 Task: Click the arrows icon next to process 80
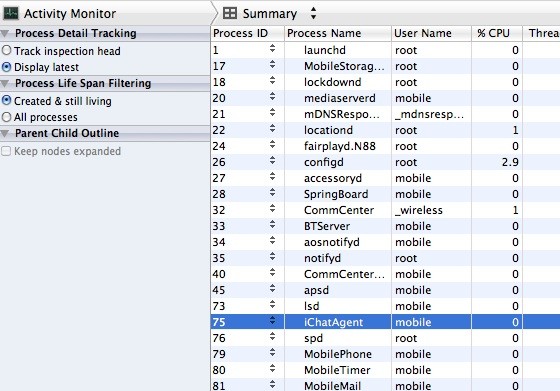tap(272, 369)
